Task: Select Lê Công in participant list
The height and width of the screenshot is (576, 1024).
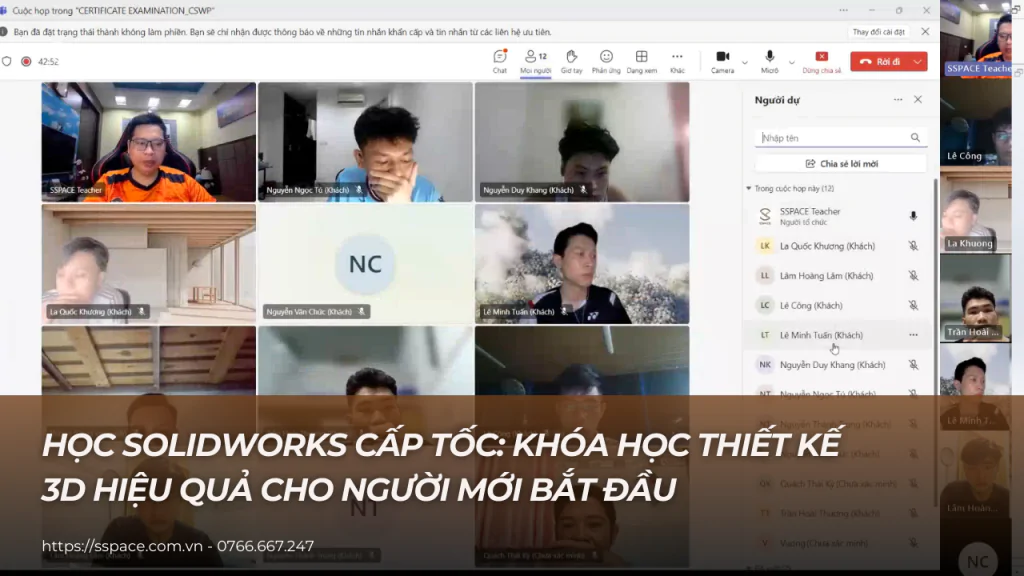Action: point(839,305)
